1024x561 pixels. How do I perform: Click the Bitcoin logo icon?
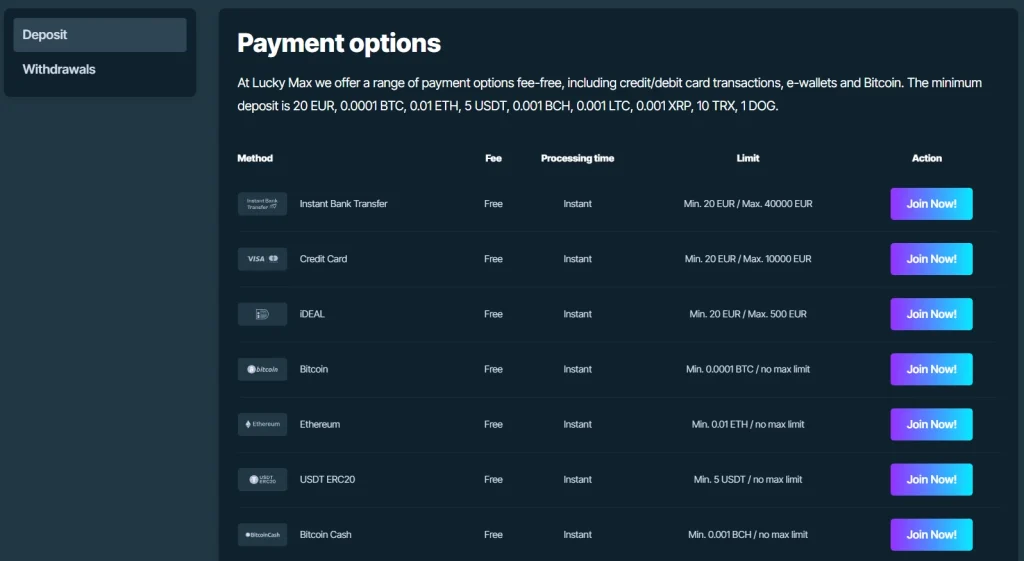(x=263, y=369)
